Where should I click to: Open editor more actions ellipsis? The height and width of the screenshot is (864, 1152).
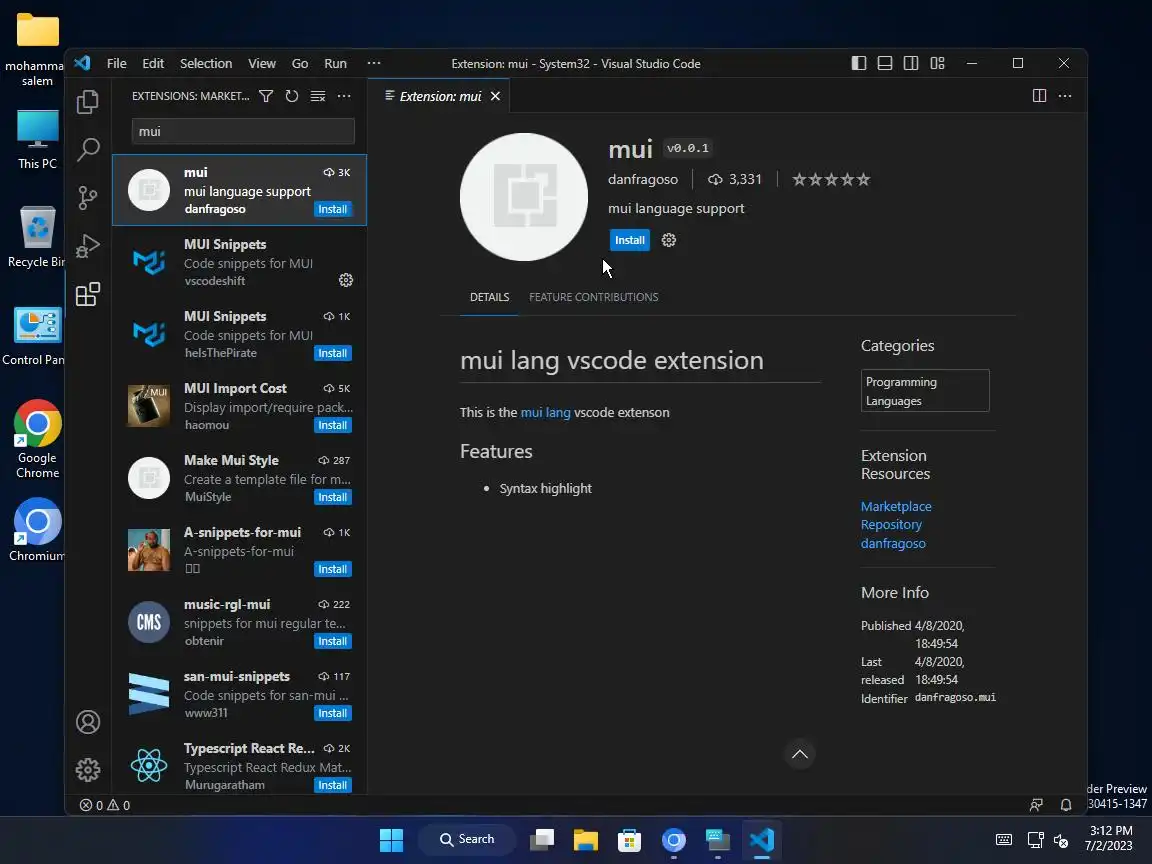1065,96
